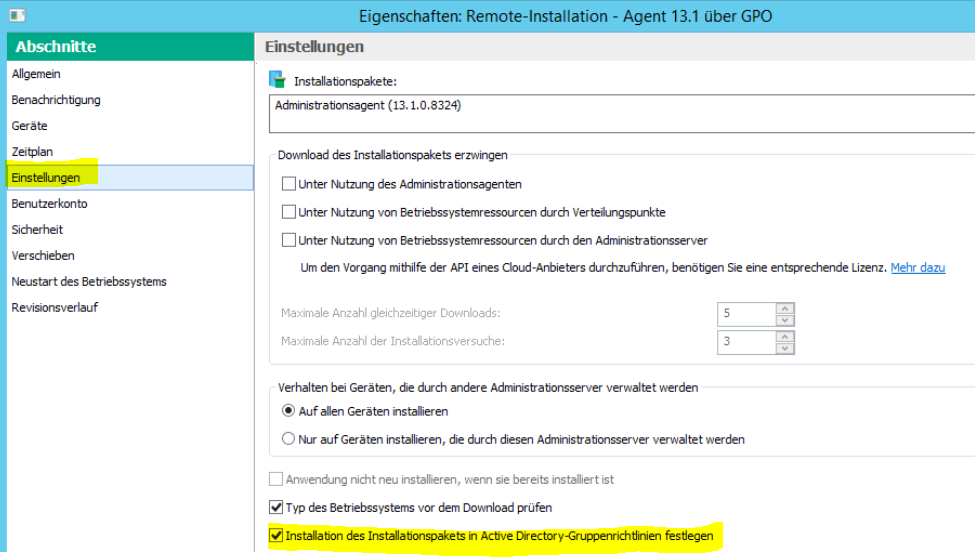Decrease maximale Anzahl der Installationsversuche
This screenshot has height=557, width=975.
pyautogui.click(x=785, y=348)
